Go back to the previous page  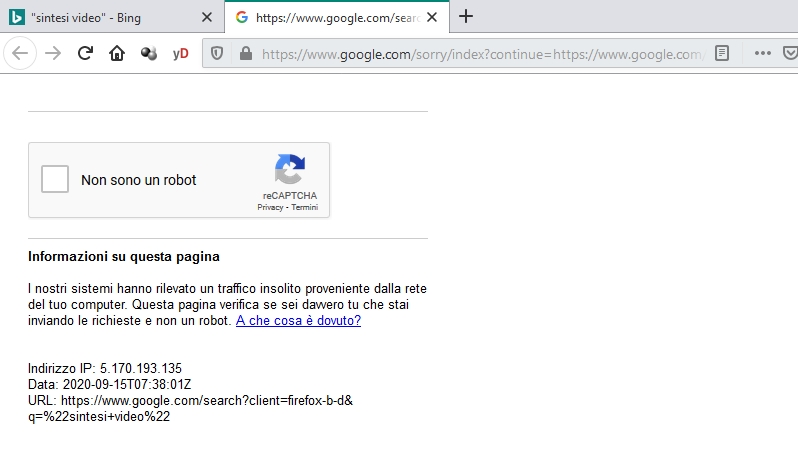(20, 53)
